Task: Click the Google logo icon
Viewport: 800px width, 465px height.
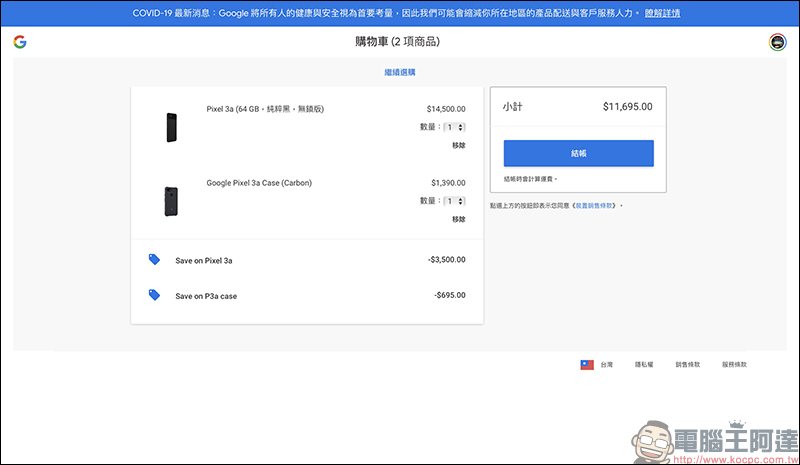Action: coord(20,42)
